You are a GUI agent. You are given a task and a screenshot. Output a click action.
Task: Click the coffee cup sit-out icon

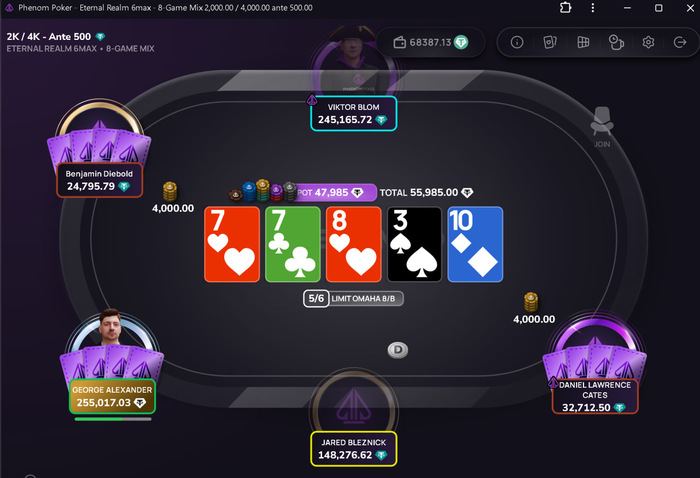[x=616, y=42]
